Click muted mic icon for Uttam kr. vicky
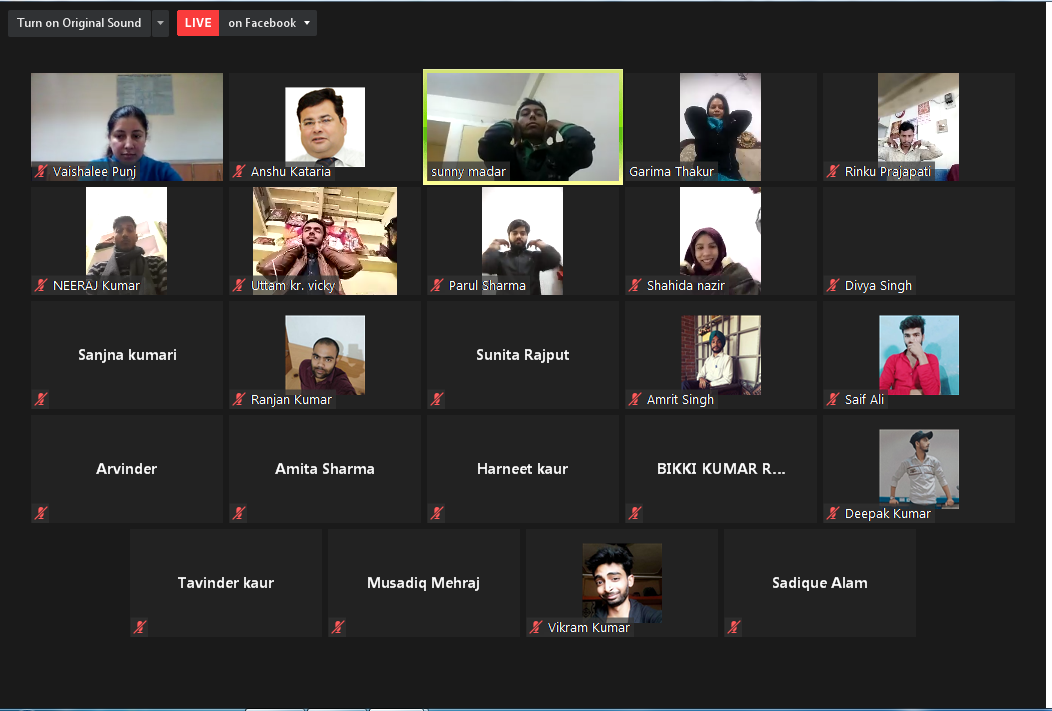1052x711 pixels. pos(239,285)
